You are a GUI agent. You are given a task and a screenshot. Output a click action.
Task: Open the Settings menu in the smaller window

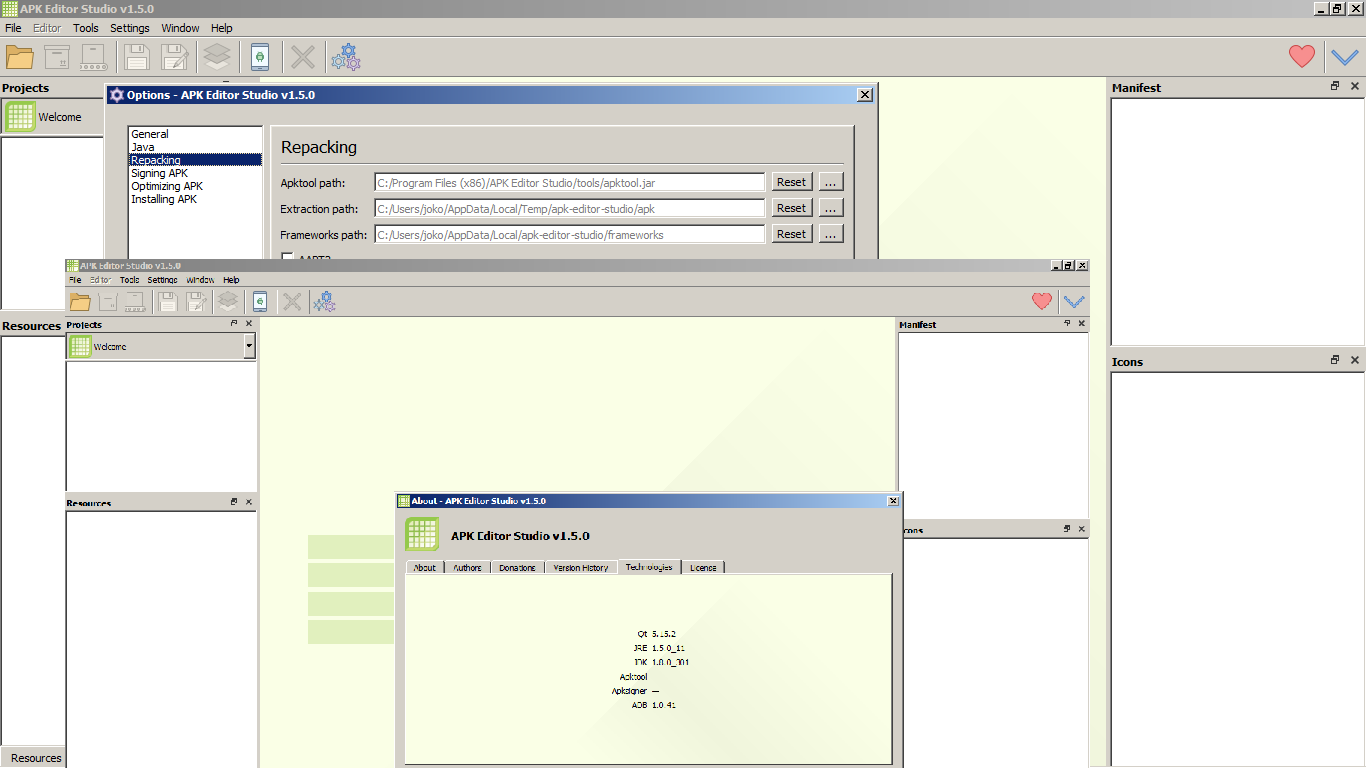(x=163, y=280)
